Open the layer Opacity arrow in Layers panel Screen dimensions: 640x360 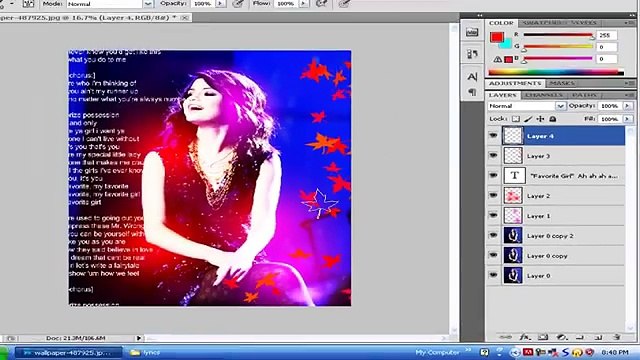pyautogui.click(x=628, y=106)
